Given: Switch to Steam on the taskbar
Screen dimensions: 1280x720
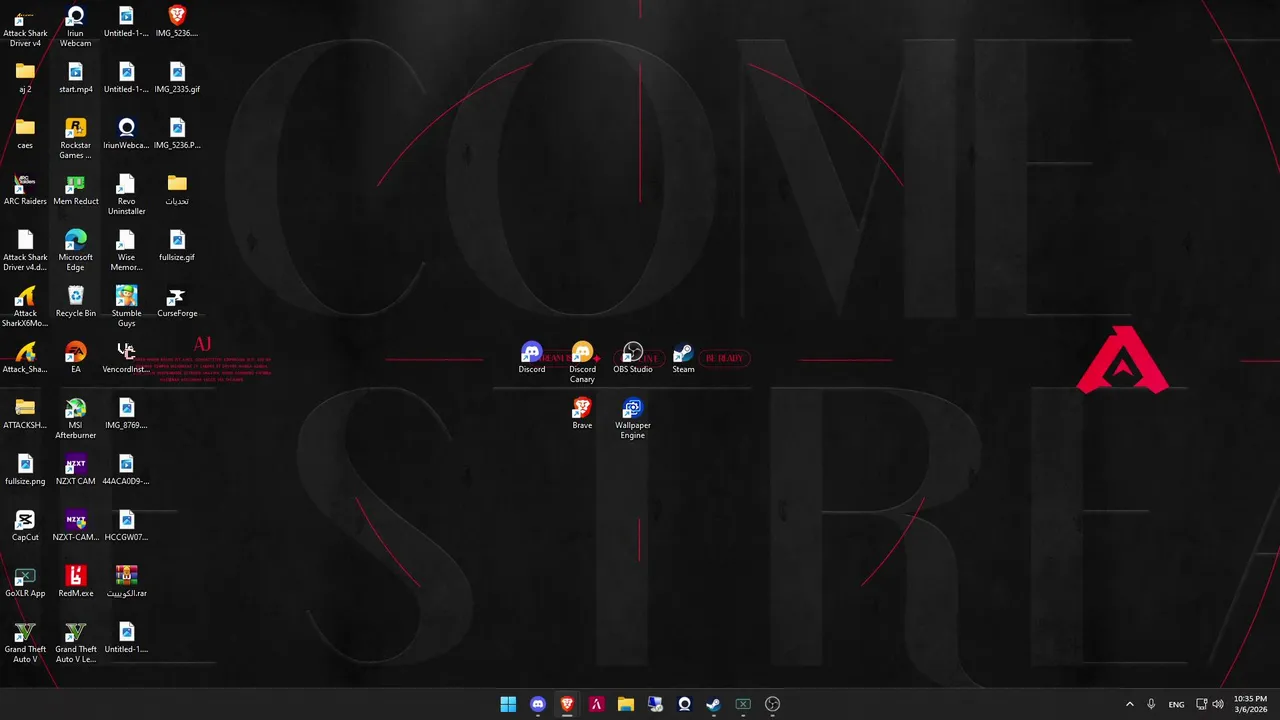Looking at the screenshot, I should tap(714, 704).
